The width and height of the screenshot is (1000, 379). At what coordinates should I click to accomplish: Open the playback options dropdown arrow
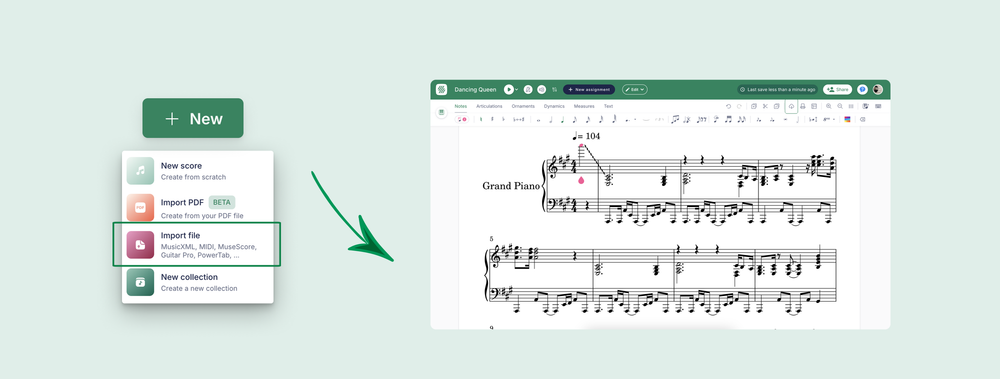pyautogui.click(x=517, y=90)
